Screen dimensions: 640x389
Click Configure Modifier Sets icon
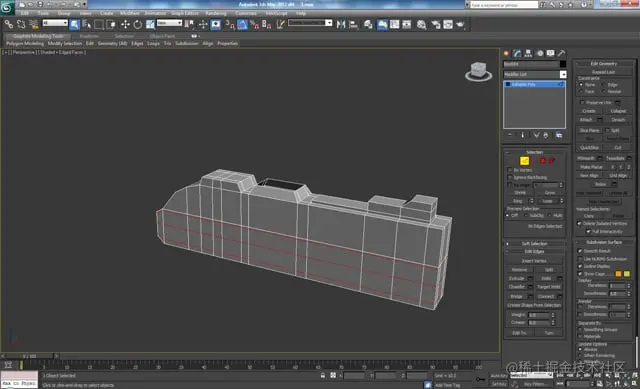[559, 135]
